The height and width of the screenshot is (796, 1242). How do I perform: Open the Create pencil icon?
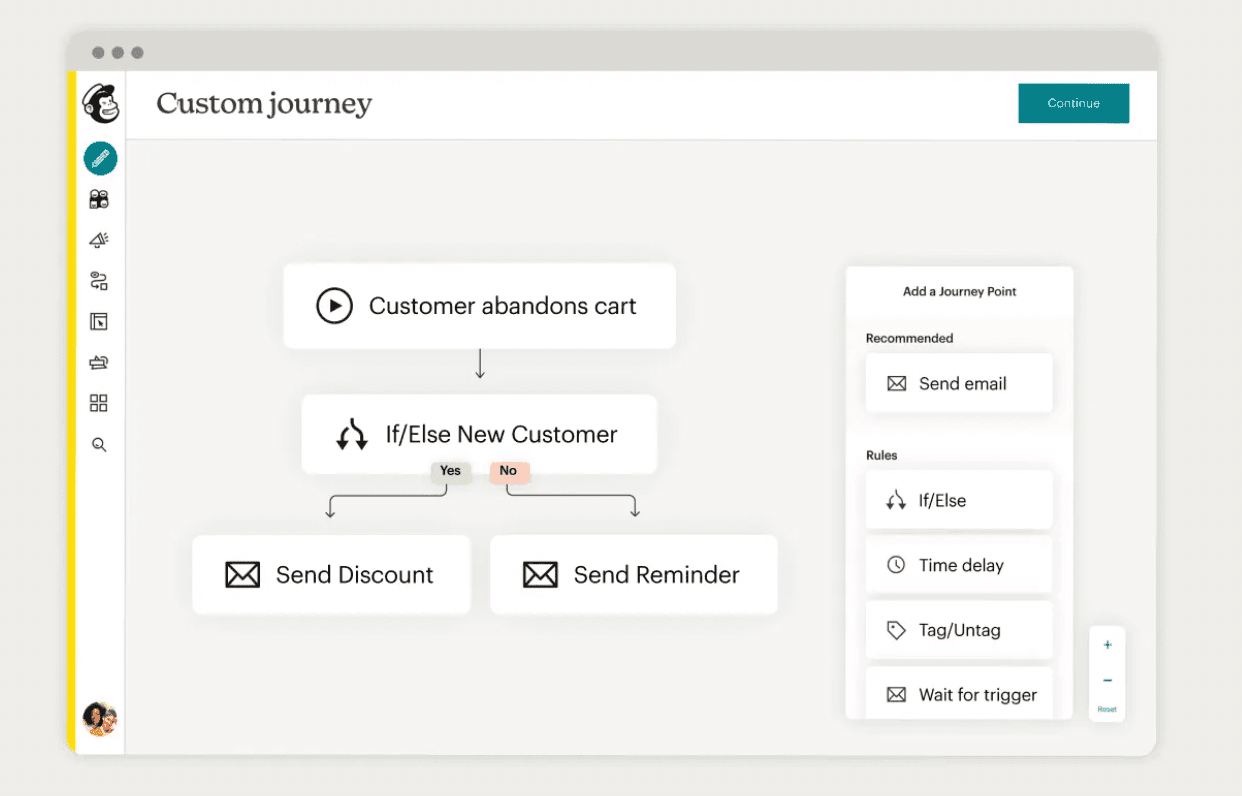[x=100, y=158]
